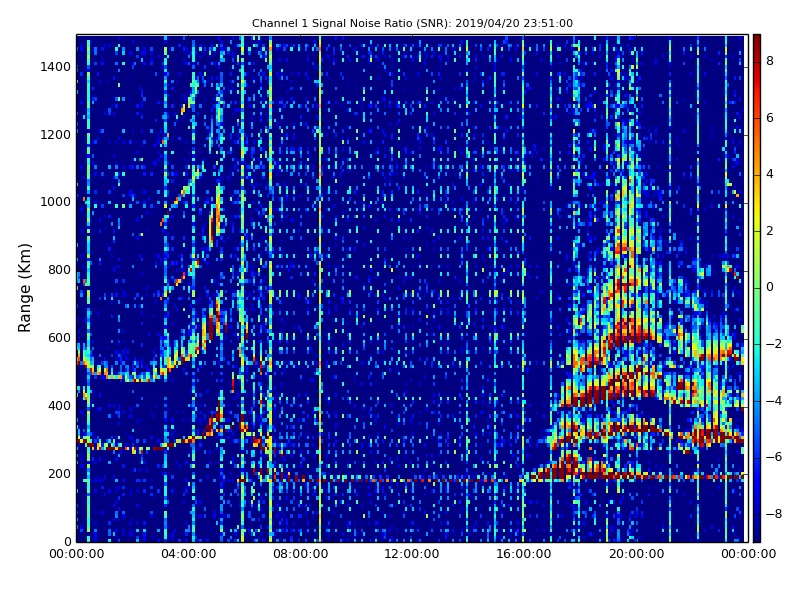The height and width of the screenshot is (600, 800).
Task: Click the plot title 'Channel 1 Signal Noise Ratio'
Action: 412,23
